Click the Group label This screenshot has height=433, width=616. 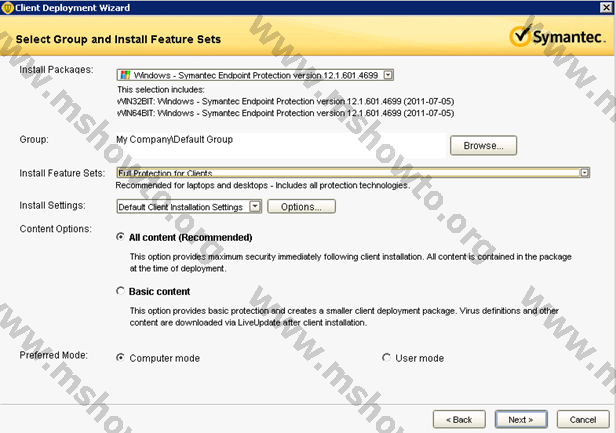pos(34,139)
